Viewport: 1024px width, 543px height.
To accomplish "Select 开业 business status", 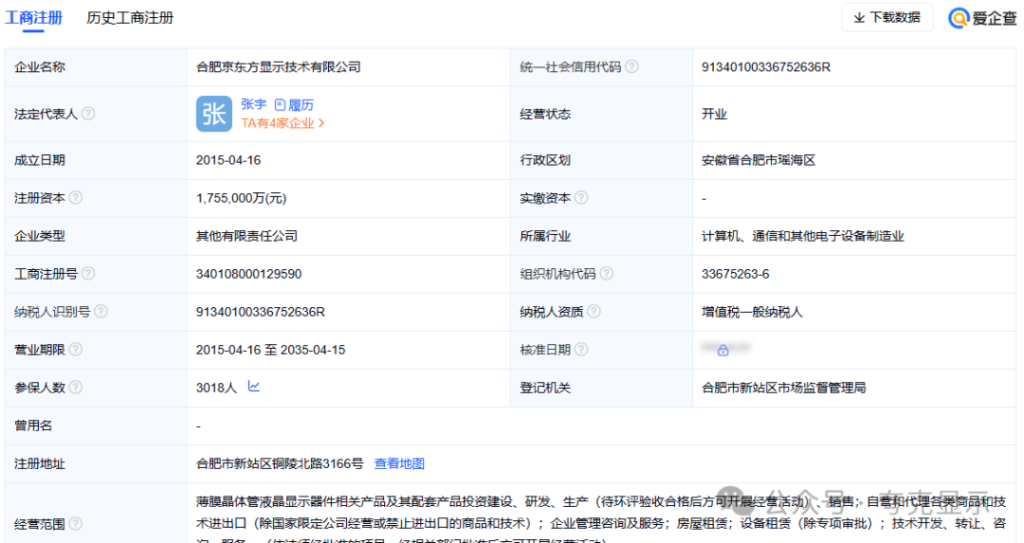I will pyautogui.click(x=714, y=114).
